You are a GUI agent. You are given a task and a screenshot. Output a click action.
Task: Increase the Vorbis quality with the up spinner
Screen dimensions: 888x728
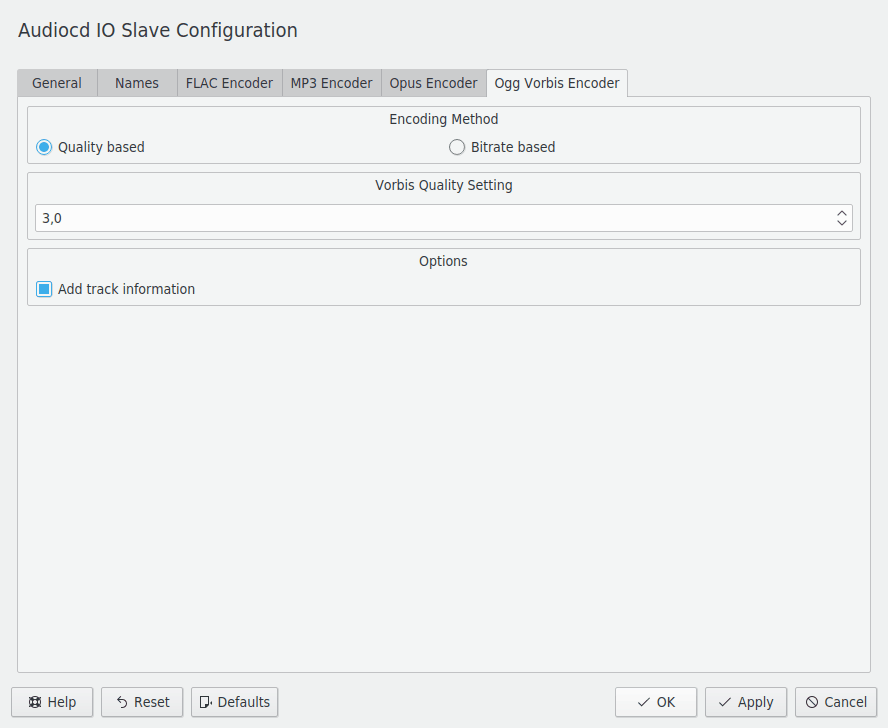click(841, 213)
